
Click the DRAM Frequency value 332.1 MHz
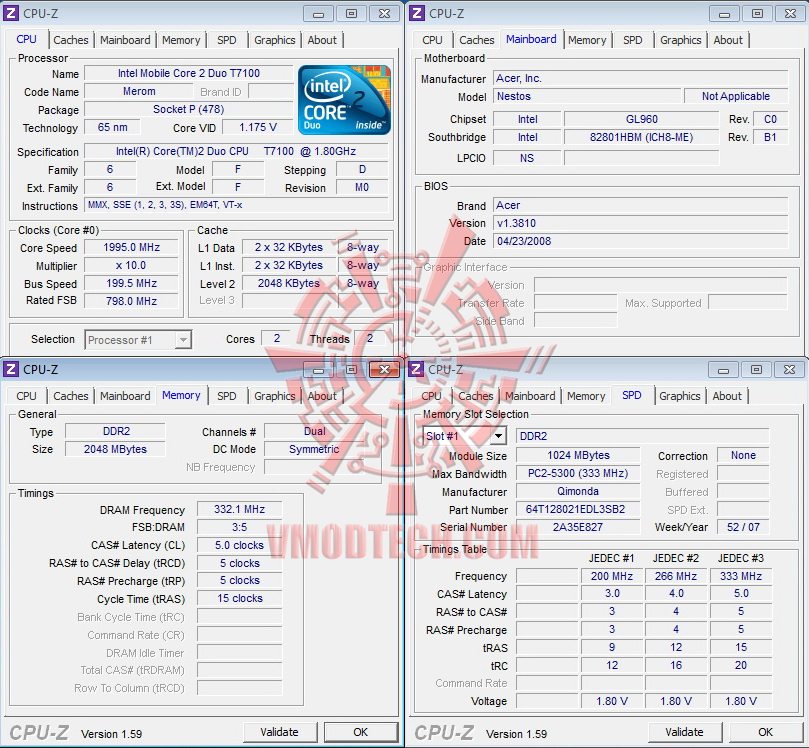(239, 509)
